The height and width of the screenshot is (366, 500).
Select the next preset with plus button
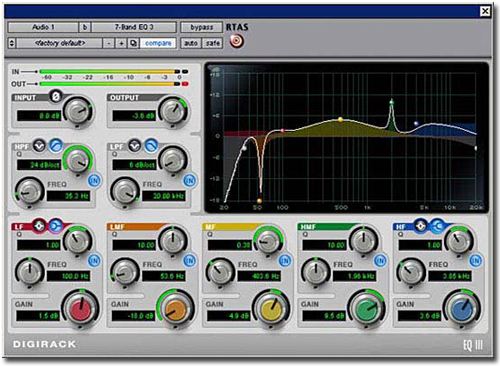coord(121,43)
